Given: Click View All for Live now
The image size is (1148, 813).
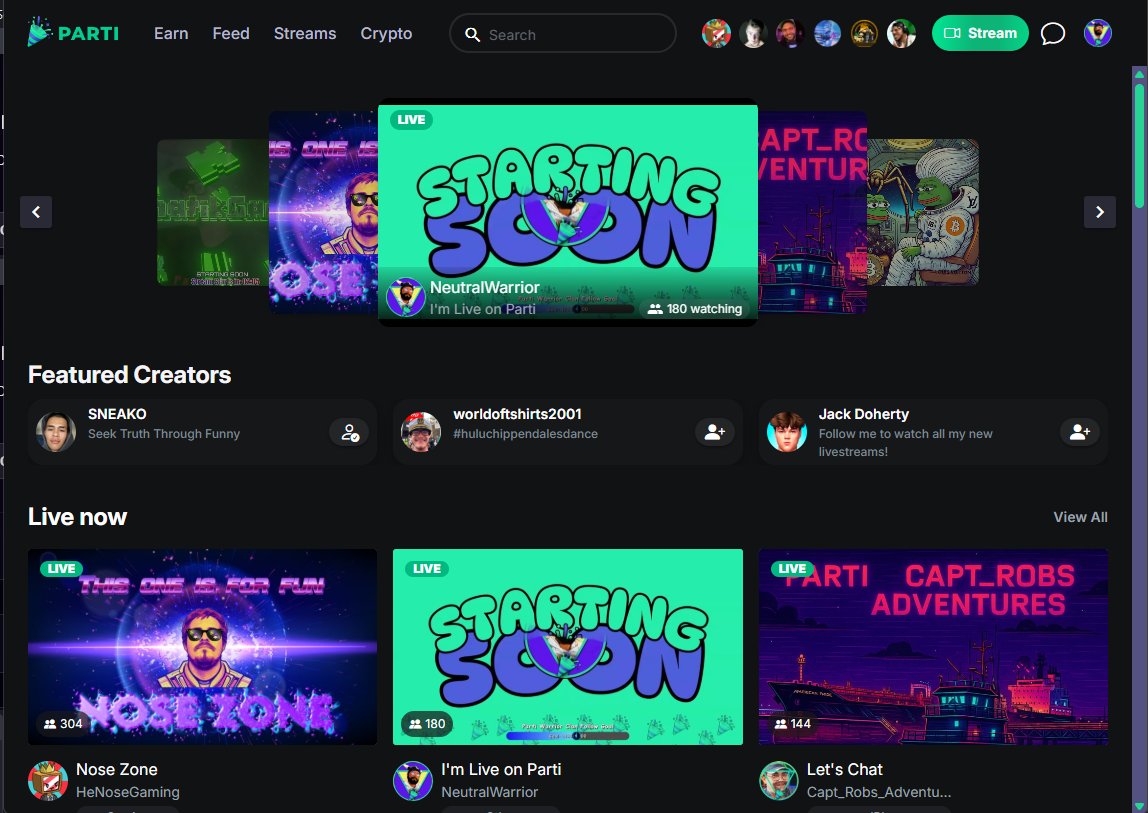Looking at the screenshot, I should pyautogui.click(x=1080, y=517).
